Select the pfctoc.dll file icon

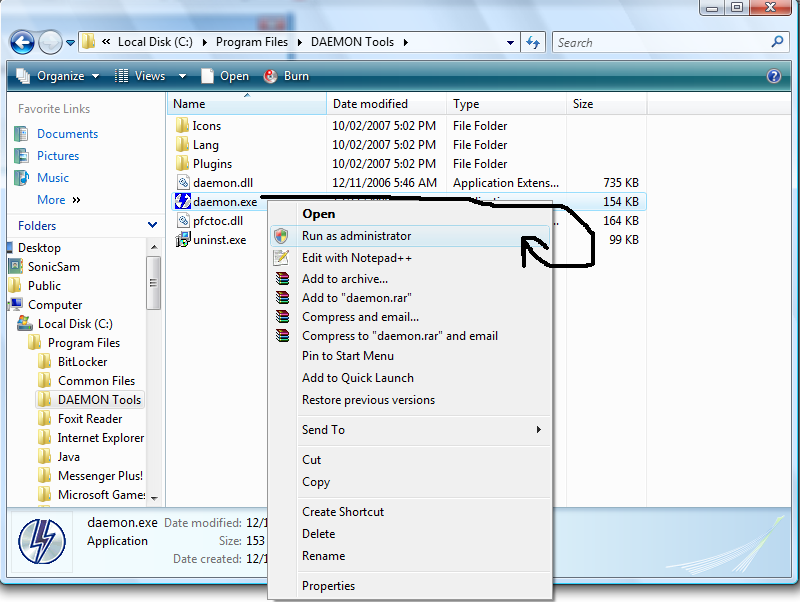click(x=183, y=220)
